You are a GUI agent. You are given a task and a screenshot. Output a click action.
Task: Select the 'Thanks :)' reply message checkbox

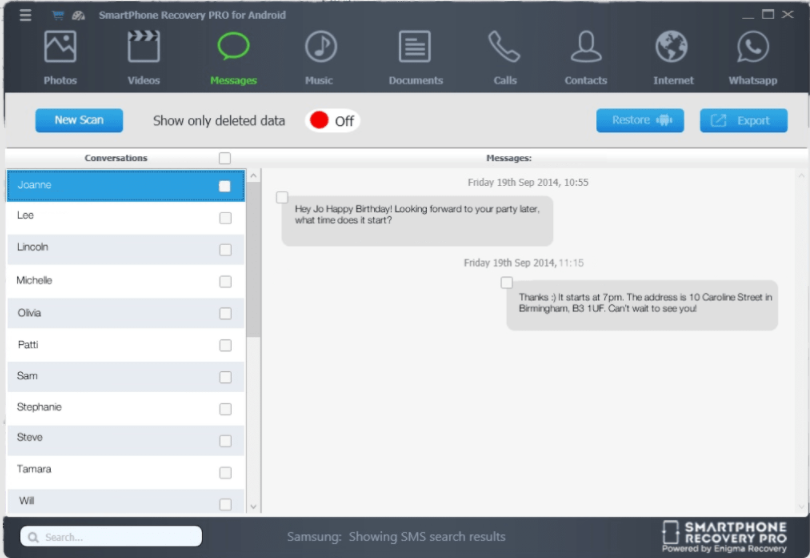[x=507, y=283]
